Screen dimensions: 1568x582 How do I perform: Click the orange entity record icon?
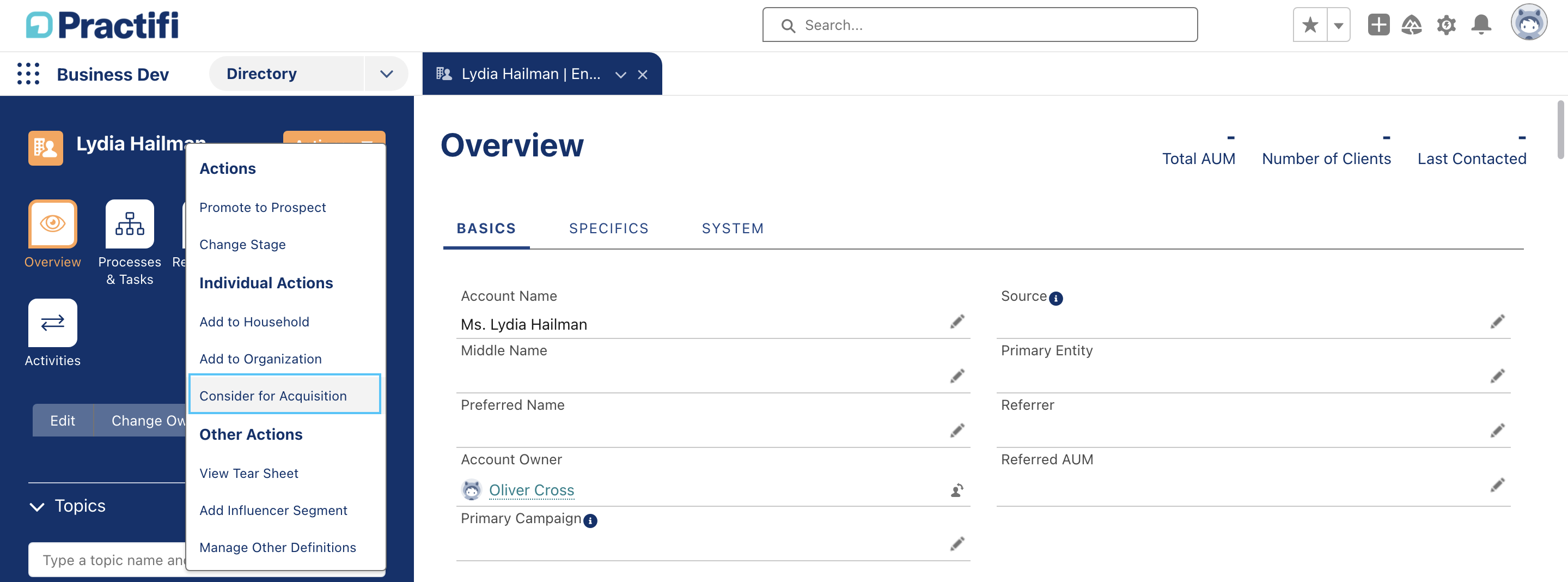tap(46, 147)
